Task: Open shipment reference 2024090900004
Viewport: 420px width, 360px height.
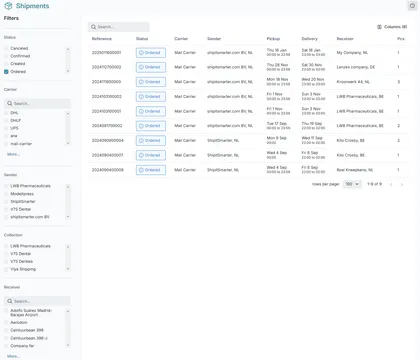Action: coord(108,140)
